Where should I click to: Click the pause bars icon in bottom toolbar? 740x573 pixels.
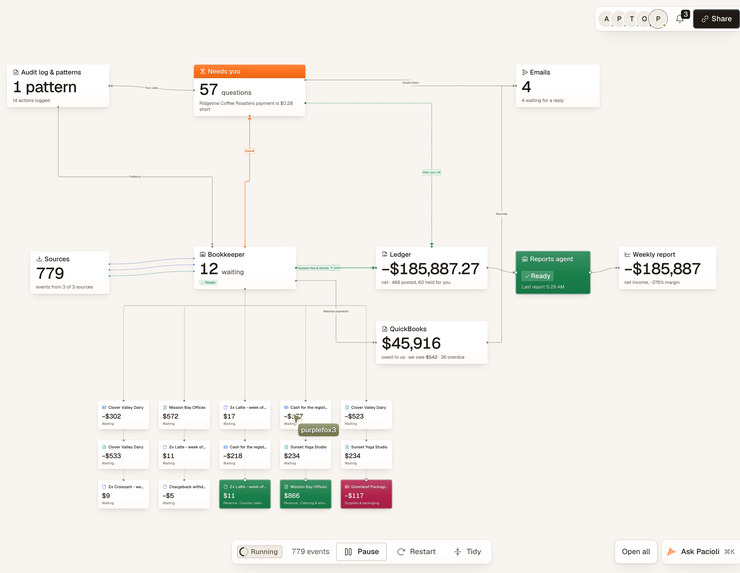348,552
